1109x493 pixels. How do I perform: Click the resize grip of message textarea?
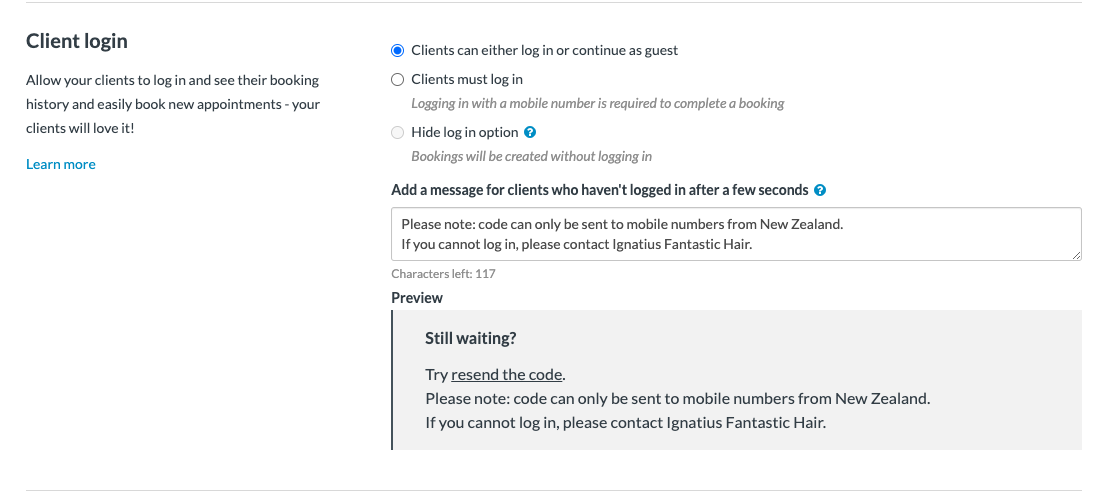click(1076, 255)
